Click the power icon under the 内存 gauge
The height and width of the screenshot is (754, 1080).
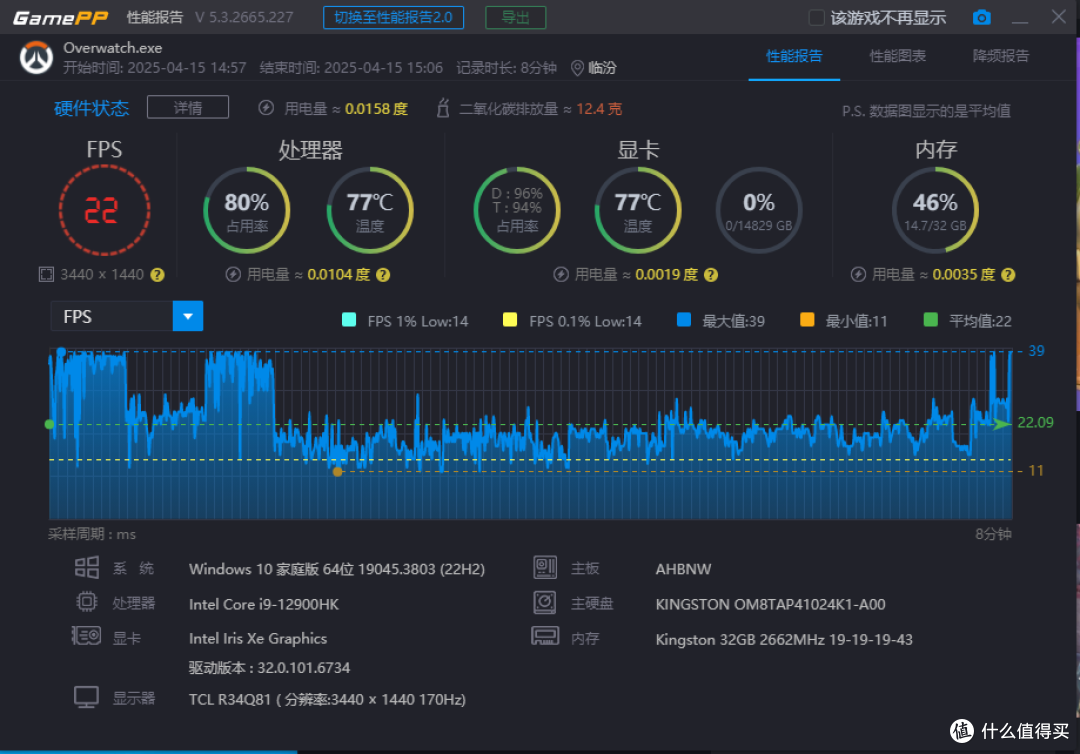(x=858, y=275)
